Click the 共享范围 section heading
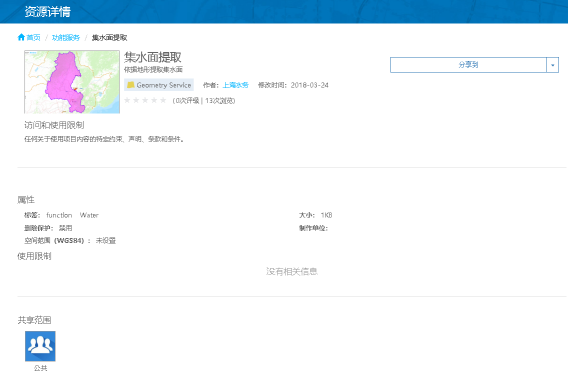This screenshot has height=379, width=568. (34, 320)
